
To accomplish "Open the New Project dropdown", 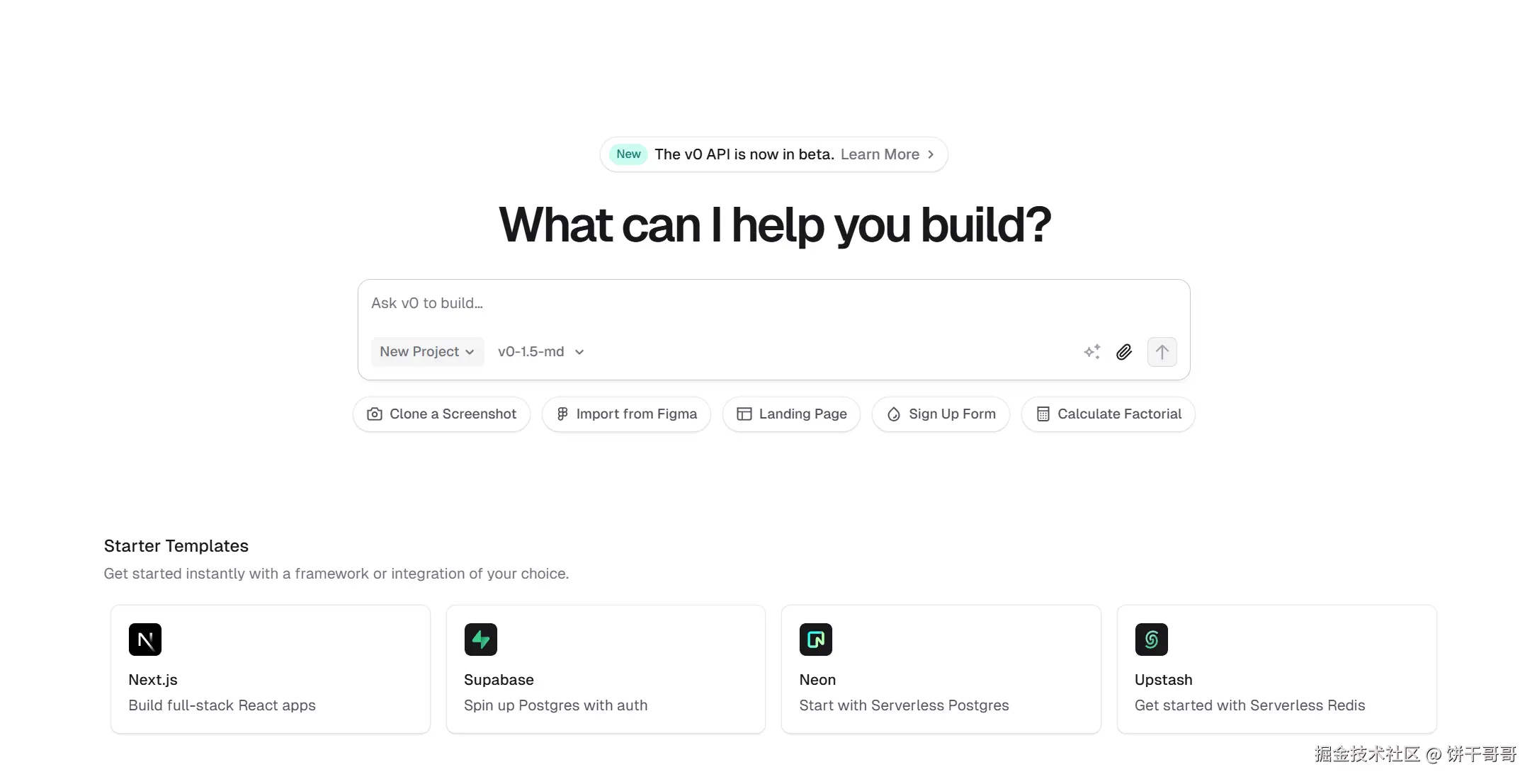I will tap(427, 352).
